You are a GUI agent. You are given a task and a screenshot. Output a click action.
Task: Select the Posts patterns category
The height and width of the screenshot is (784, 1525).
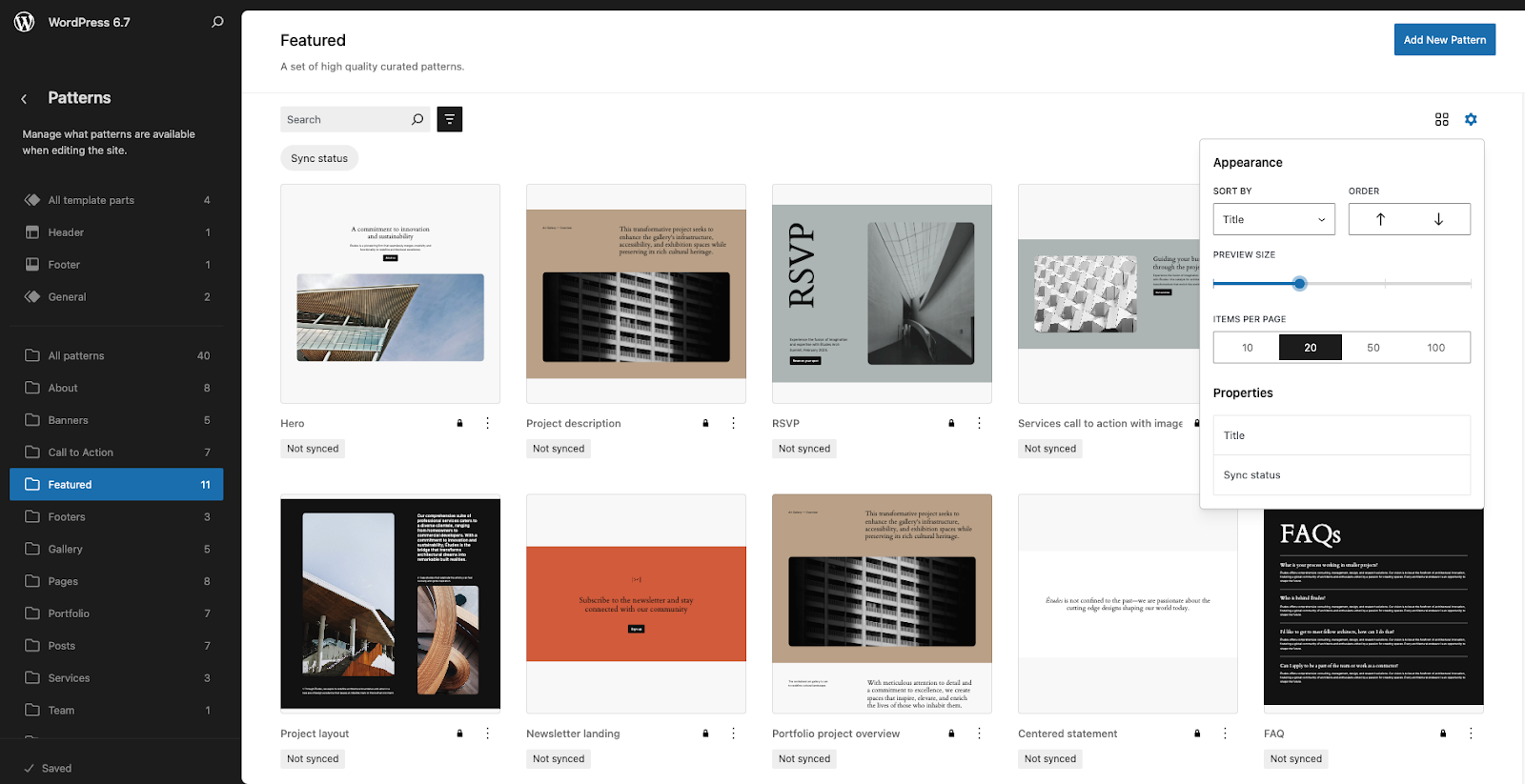pyautogui.click(x=116, y=646)
